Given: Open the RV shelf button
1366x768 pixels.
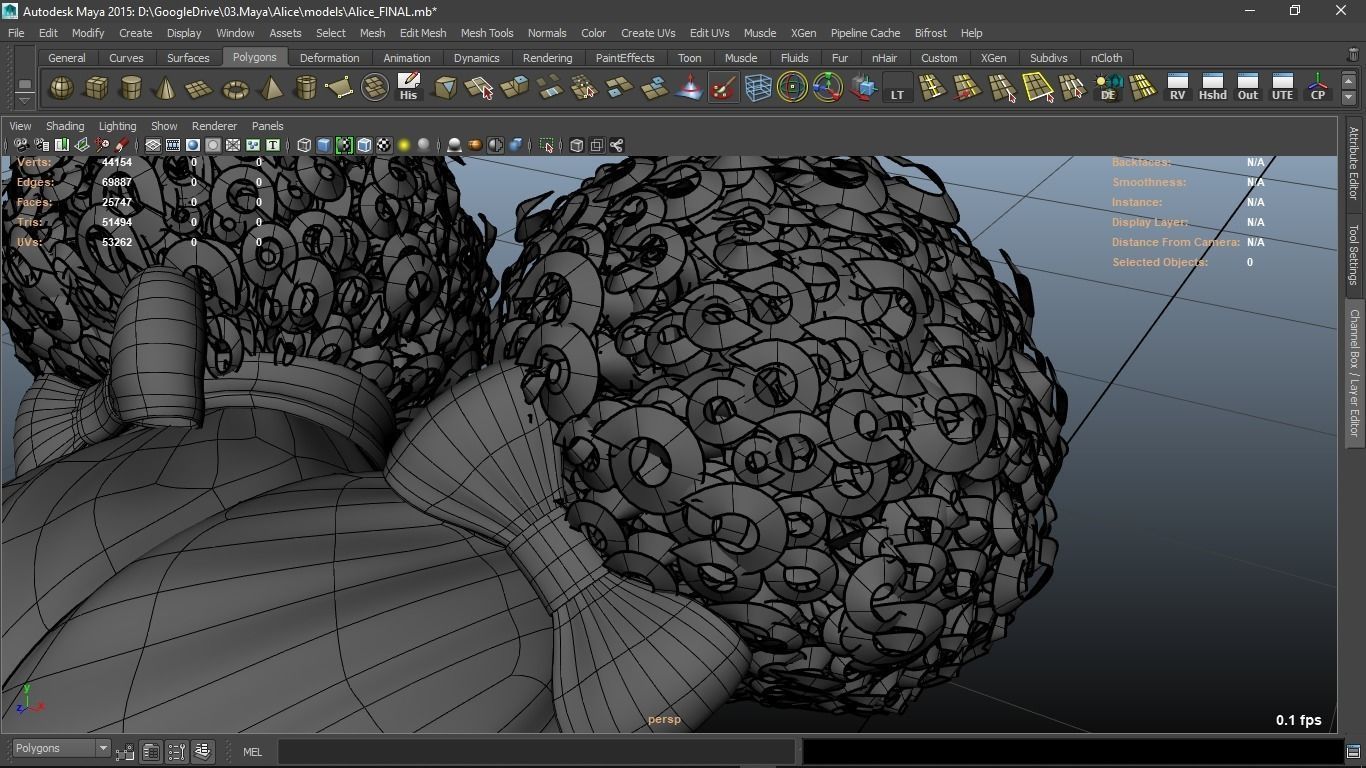Looking at the screenshot, I should [x=1178, y=88].
